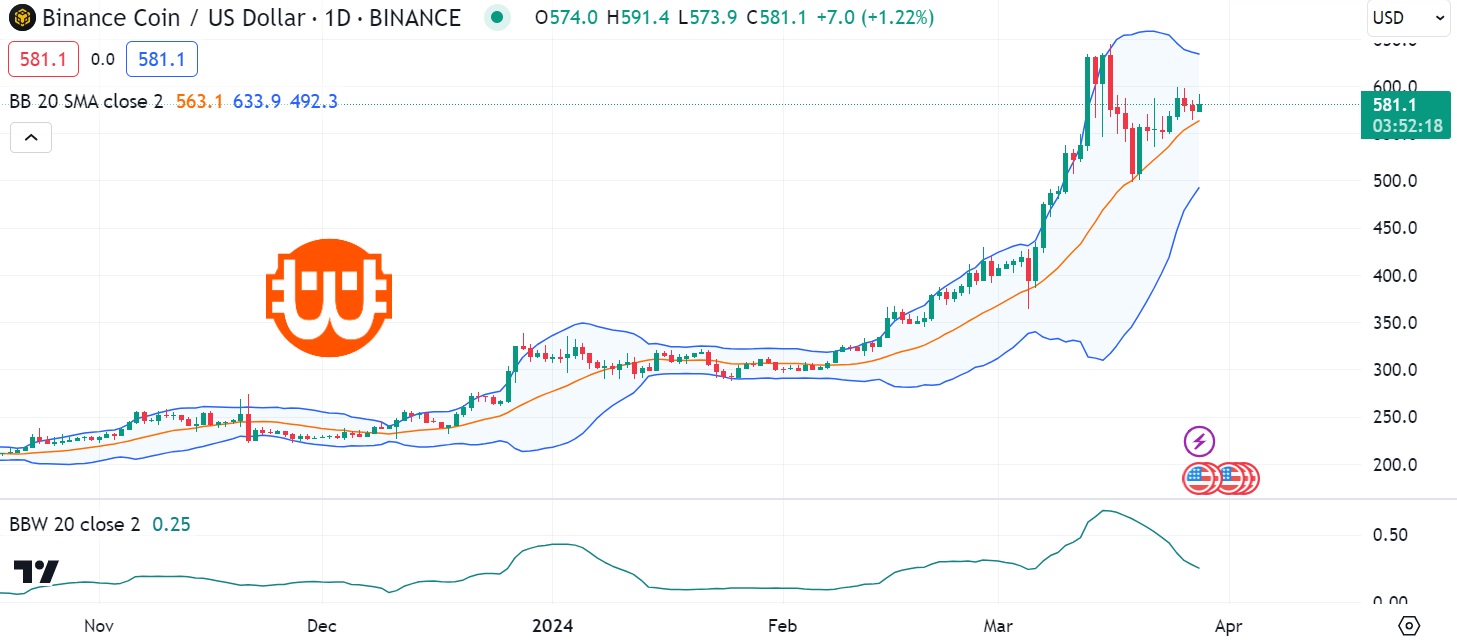Click the 0.0 spread value between price boxes
Screen dimensions: 1457x644
tap(103, 60)
